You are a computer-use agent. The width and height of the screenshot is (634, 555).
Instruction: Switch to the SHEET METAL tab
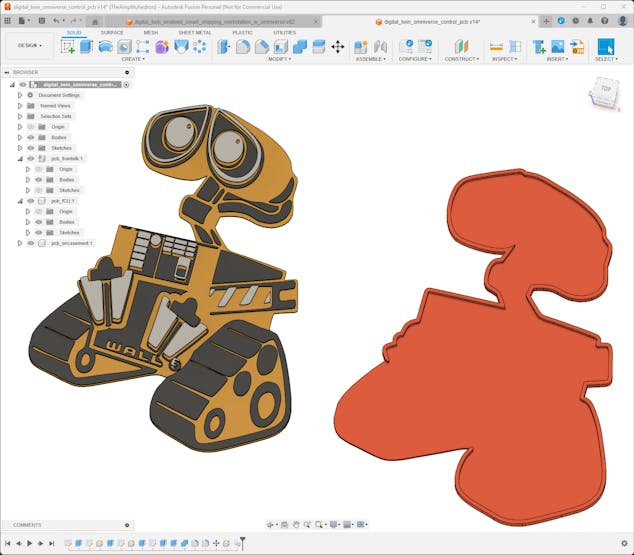point(195,32)
